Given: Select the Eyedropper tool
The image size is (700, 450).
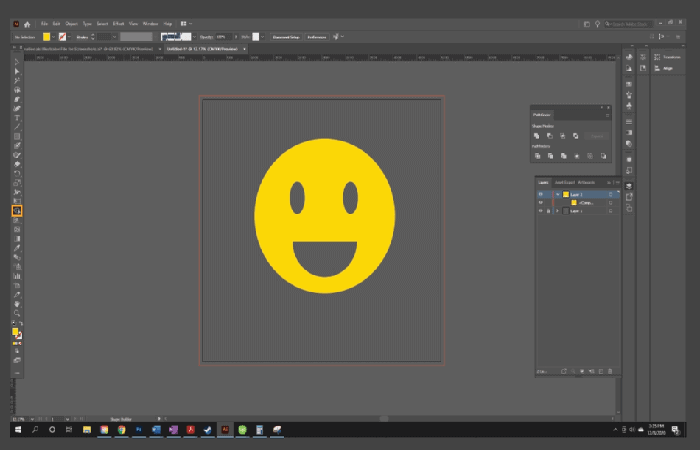Looking at the screenshot, I should click(17, 248).
